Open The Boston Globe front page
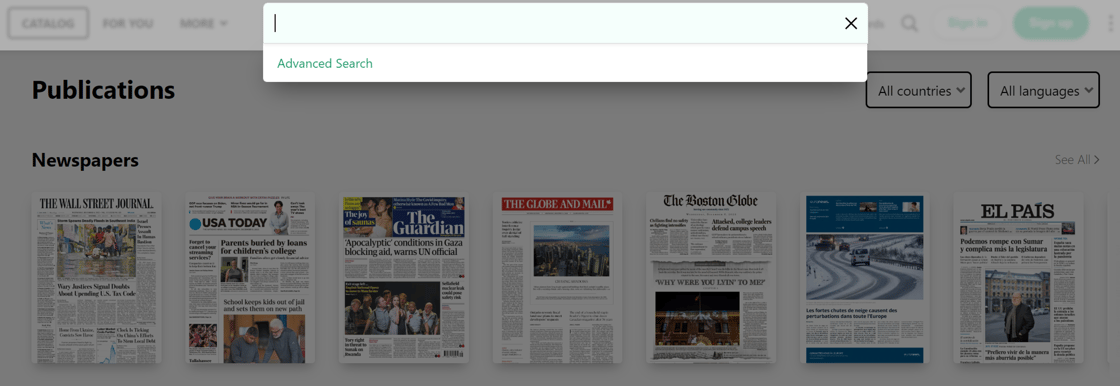 pyautogui.click(x=711, y=277)
